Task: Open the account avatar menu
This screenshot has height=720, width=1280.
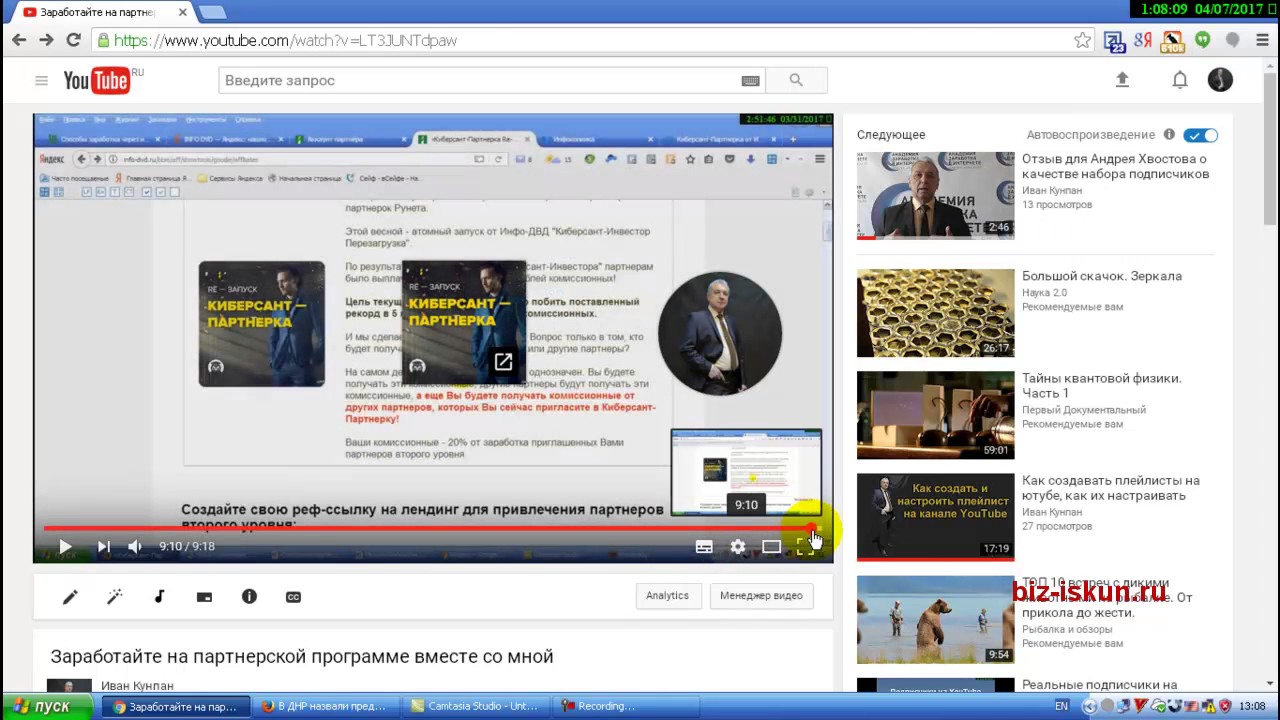Action: click(1220, 80)
